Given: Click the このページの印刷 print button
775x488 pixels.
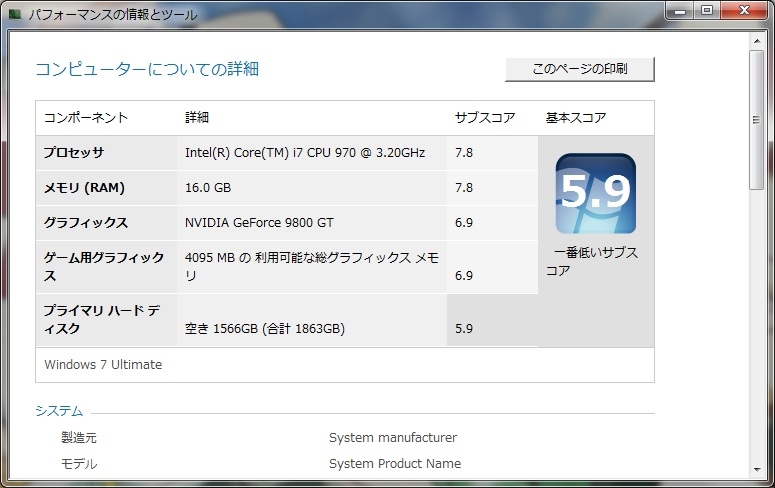Looking at the screenshot, I should tap(580, 69).
